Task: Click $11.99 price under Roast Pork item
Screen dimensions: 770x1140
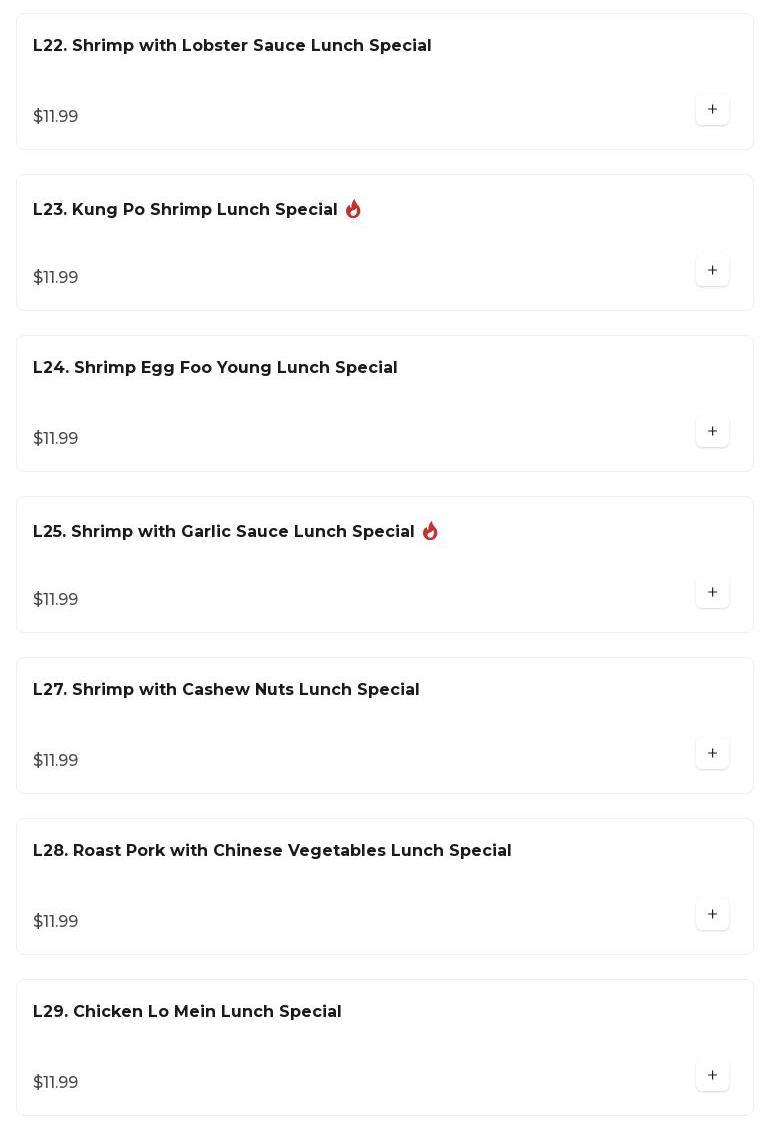Action: tap(56, 921)
